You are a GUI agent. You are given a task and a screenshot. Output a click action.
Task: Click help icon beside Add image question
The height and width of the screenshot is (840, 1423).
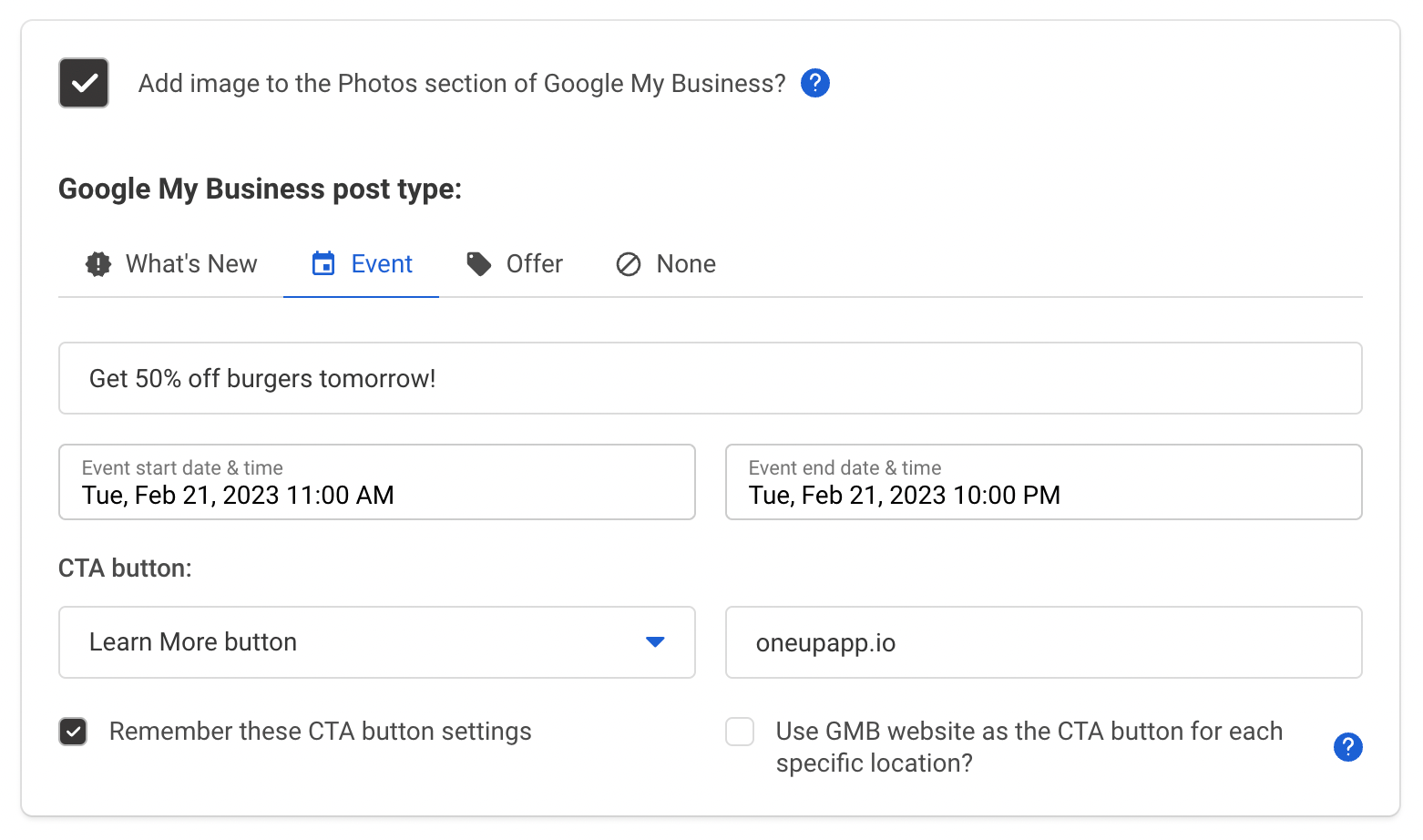pyautogui.click(x=815, y=83)
